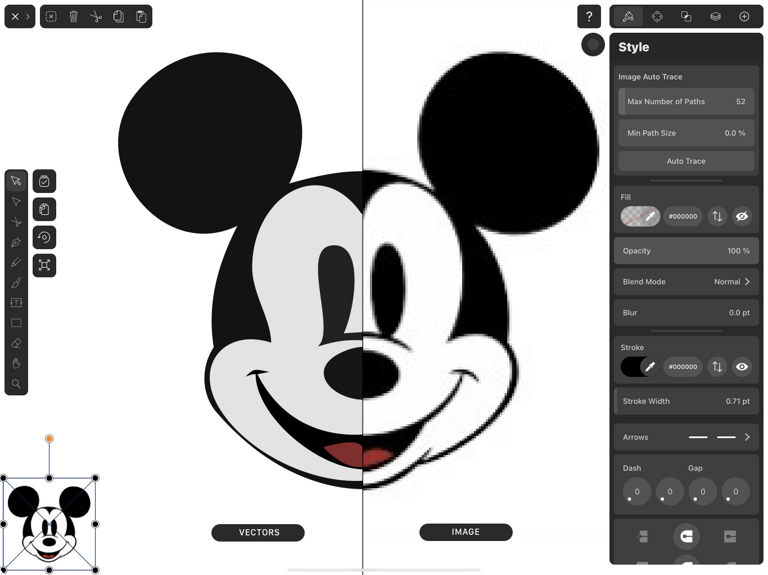Select the Pencil tool
Image resolution: width=768 pixels, height=575 pixels.
coord(16,263)
